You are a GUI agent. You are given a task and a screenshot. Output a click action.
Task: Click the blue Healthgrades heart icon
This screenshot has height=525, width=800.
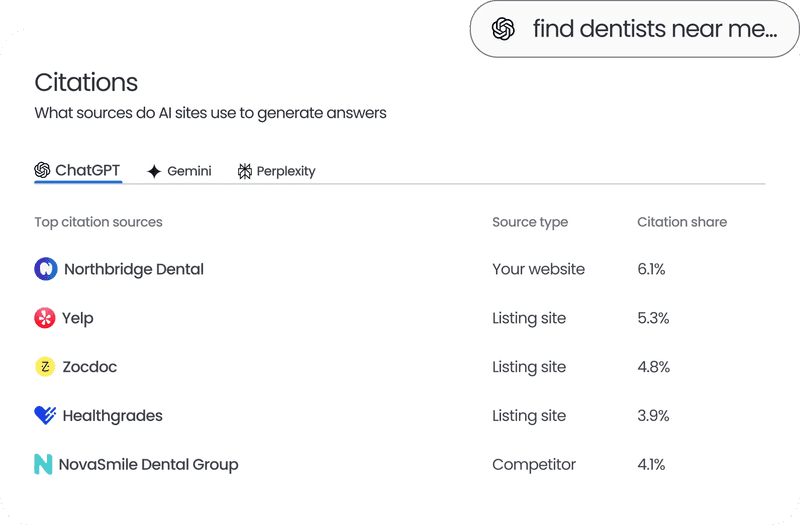coord(45,415)
